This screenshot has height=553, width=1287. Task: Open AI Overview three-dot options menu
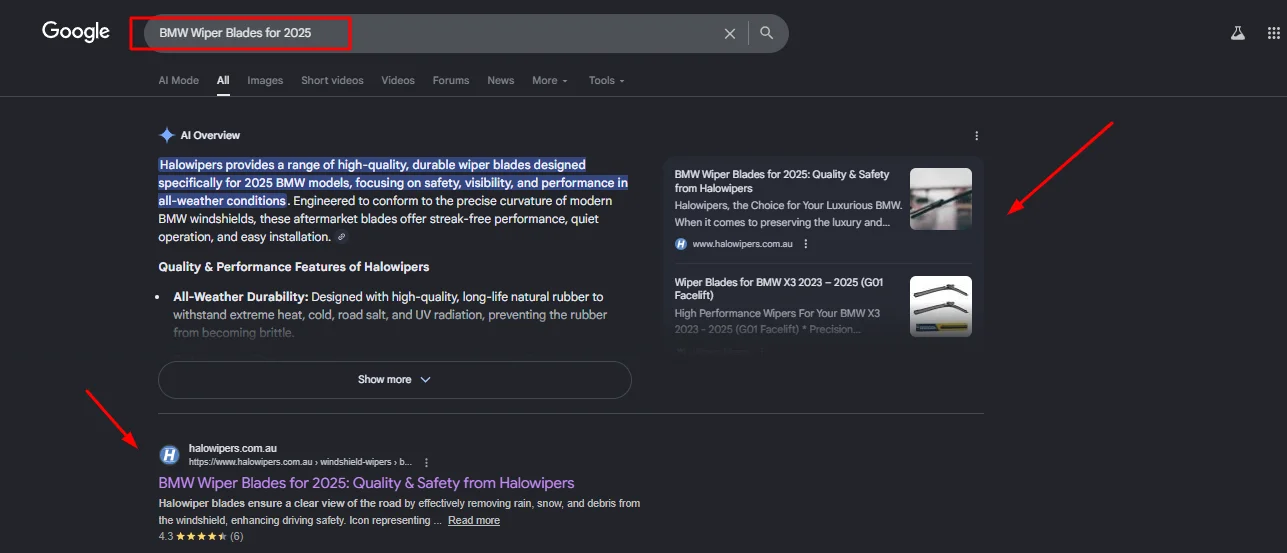point(977,136)
